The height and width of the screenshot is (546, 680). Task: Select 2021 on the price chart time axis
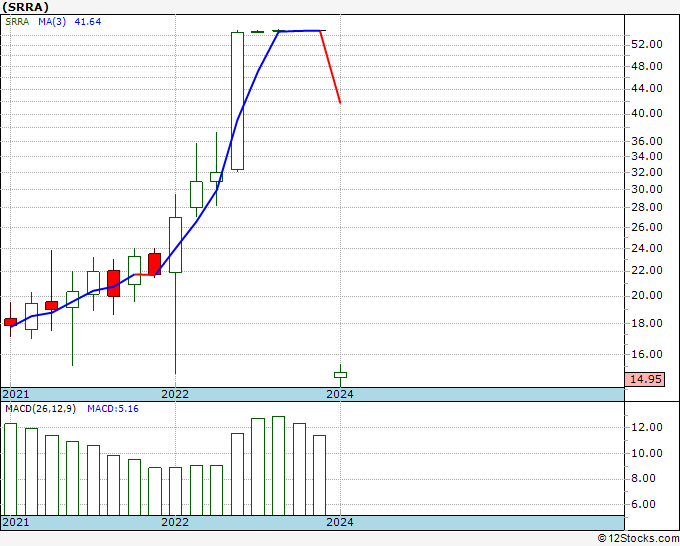coord(16,394)
